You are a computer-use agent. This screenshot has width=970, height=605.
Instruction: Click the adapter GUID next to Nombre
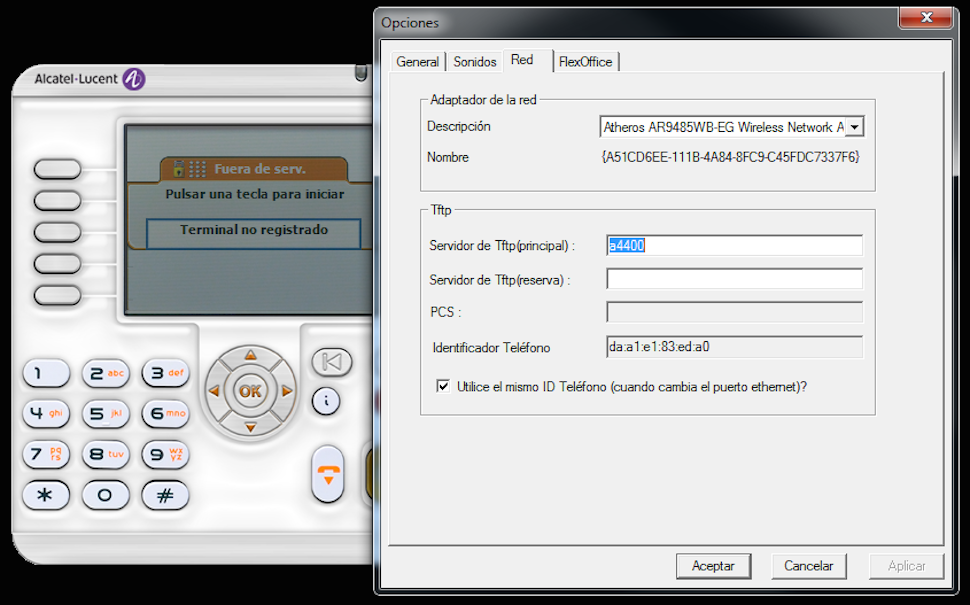tap(731, 157)
